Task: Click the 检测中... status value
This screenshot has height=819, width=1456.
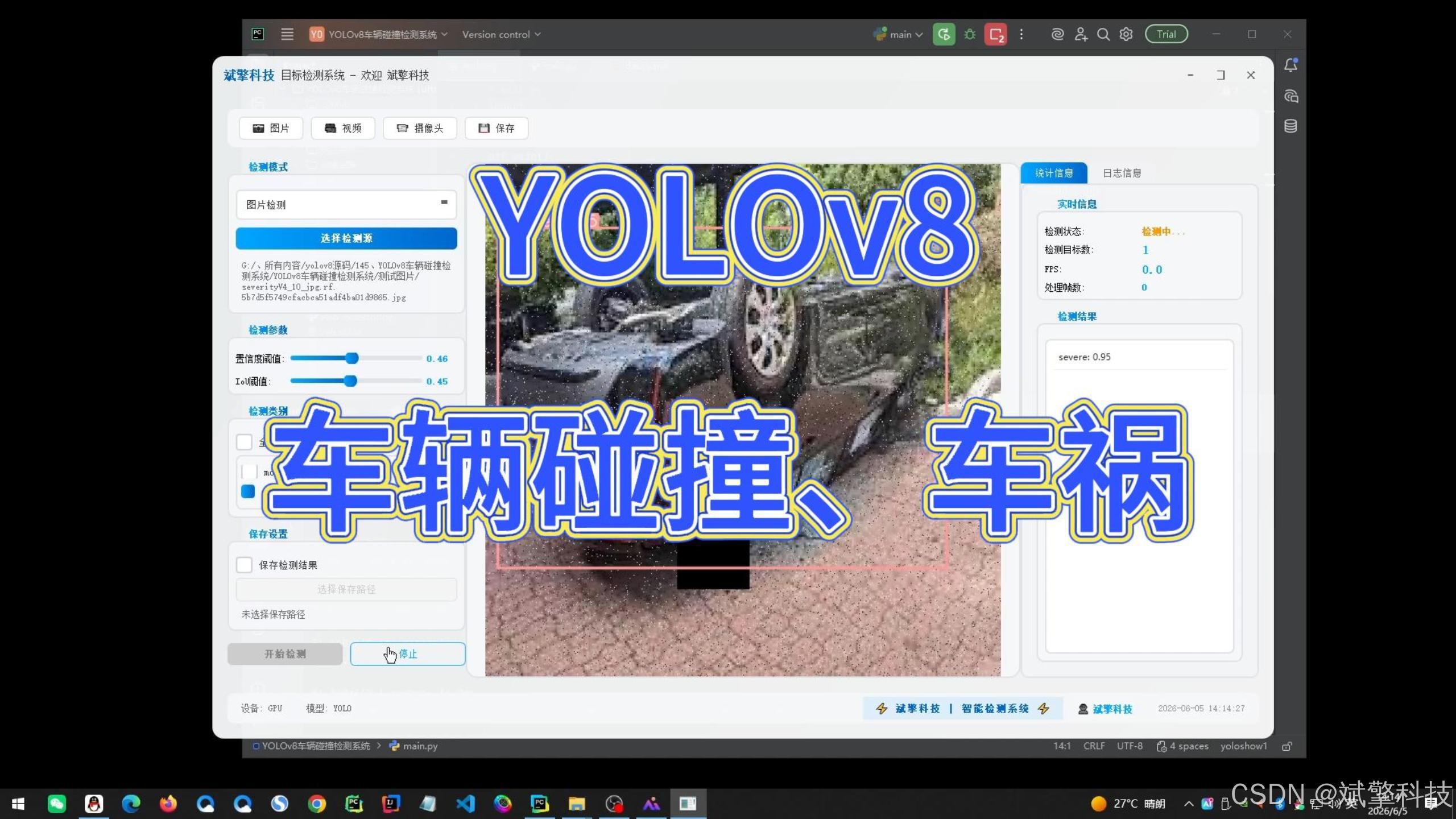Action: pos(1163,231)
